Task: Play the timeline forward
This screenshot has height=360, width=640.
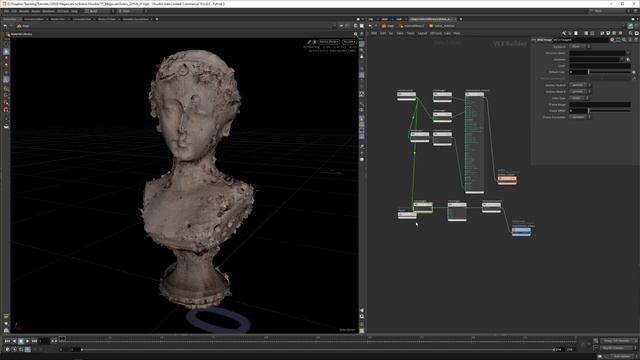Action: coord(27,341)
